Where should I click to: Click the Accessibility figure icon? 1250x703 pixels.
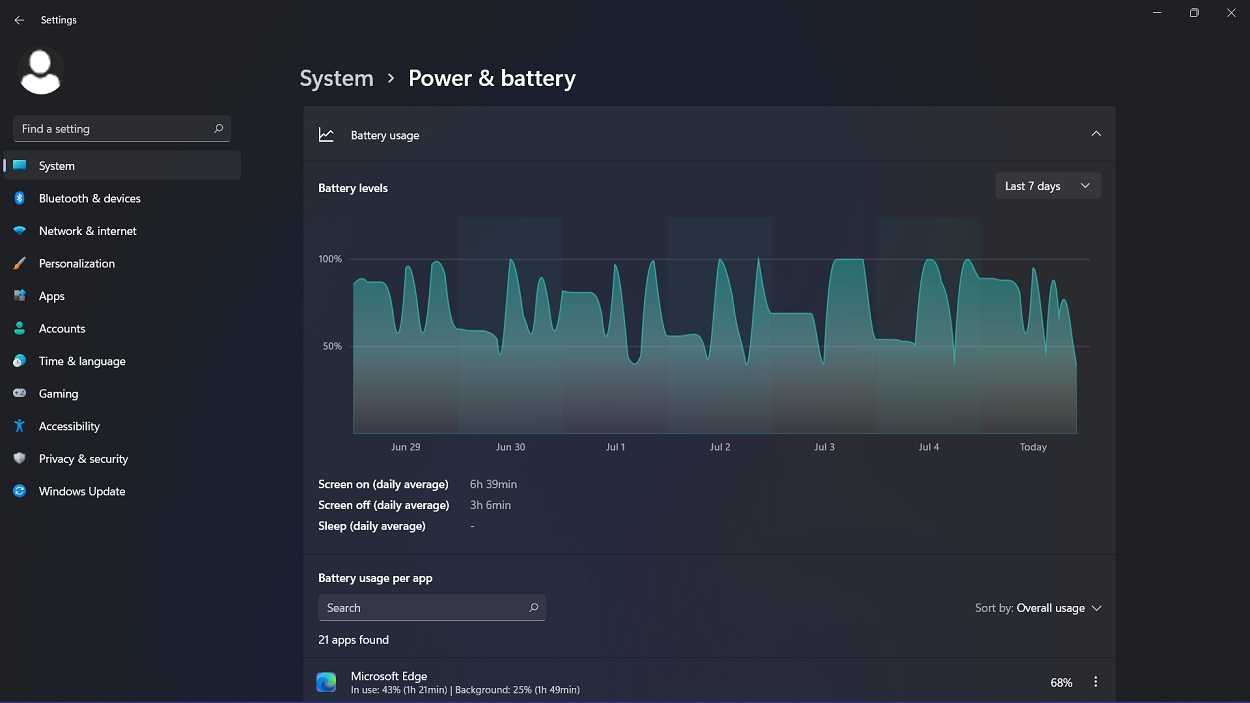(20, 425)
